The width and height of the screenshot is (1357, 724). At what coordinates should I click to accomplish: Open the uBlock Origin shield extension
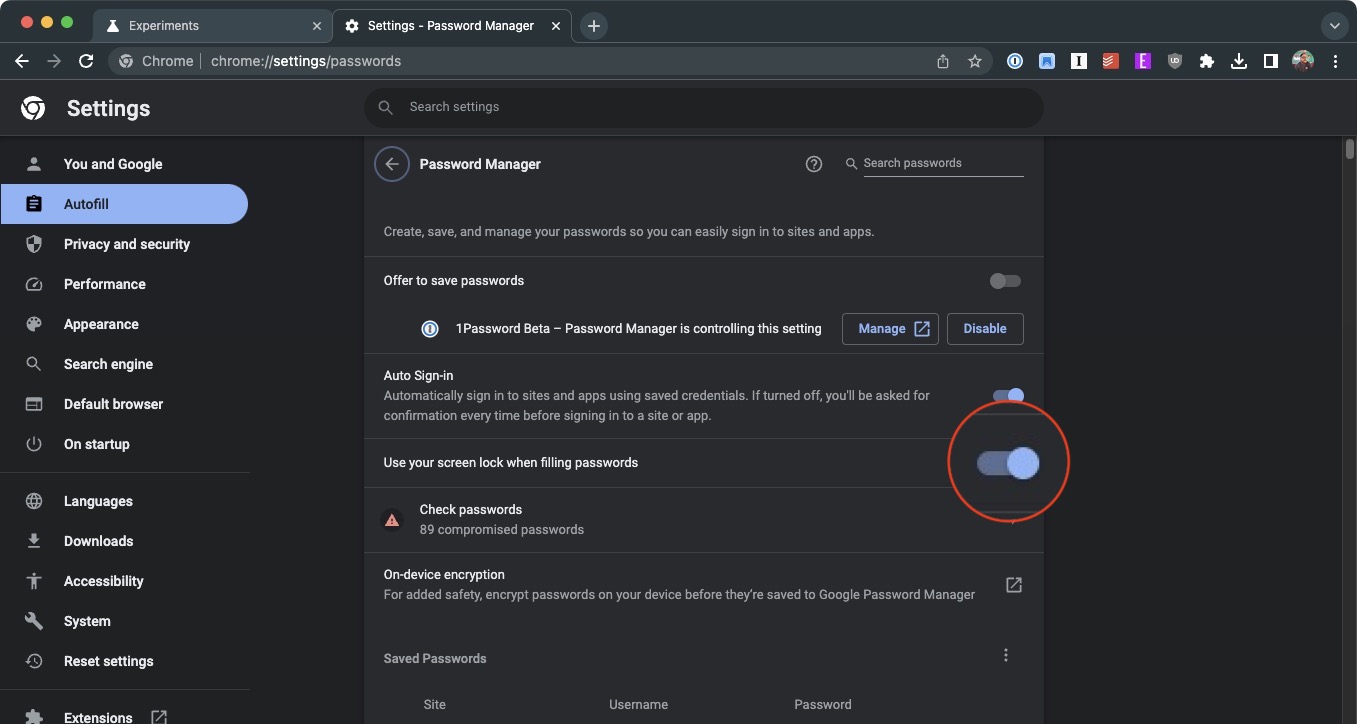pos(1175,61)
